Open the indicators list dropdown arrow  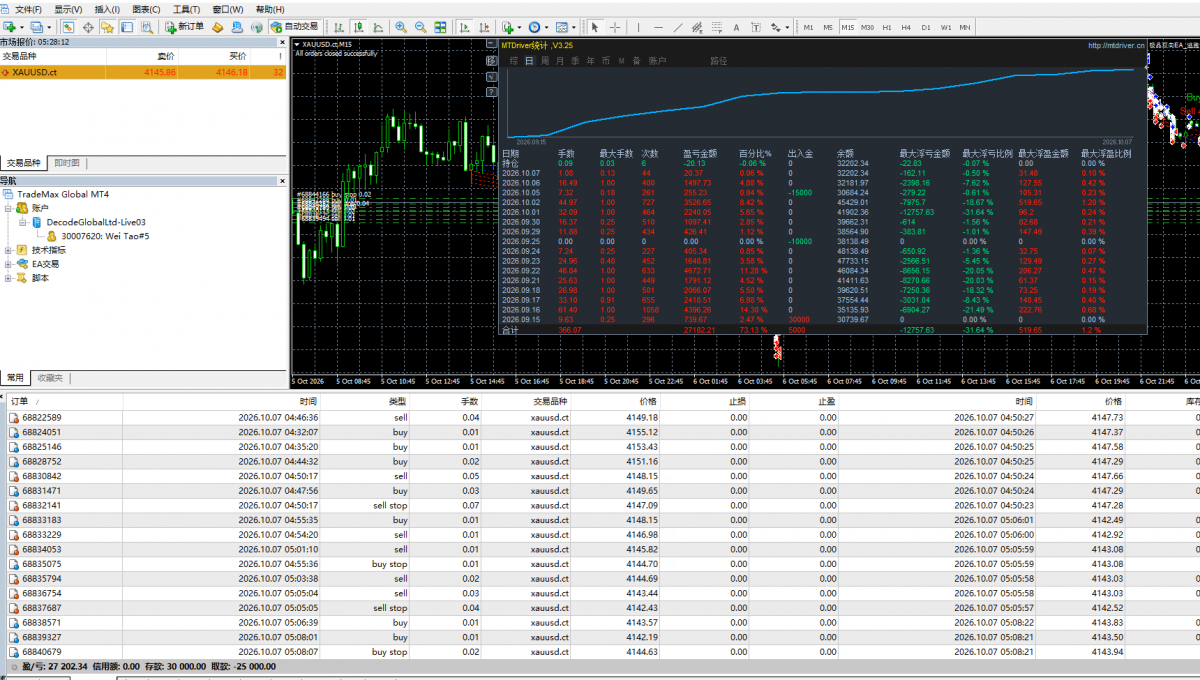tap(520, 27)
